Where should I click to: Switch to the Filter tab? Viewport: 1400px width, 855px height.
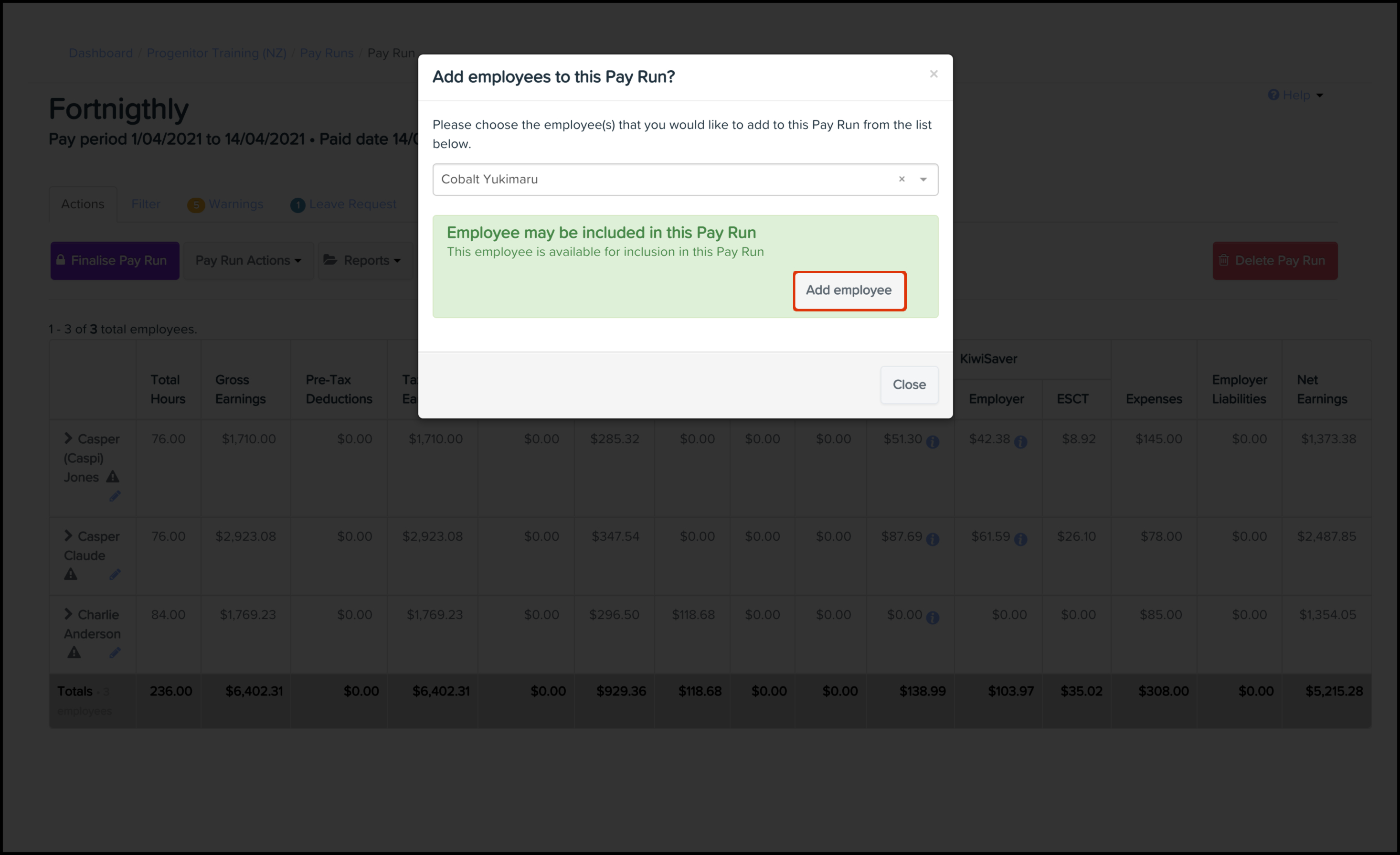pos(146,204)
